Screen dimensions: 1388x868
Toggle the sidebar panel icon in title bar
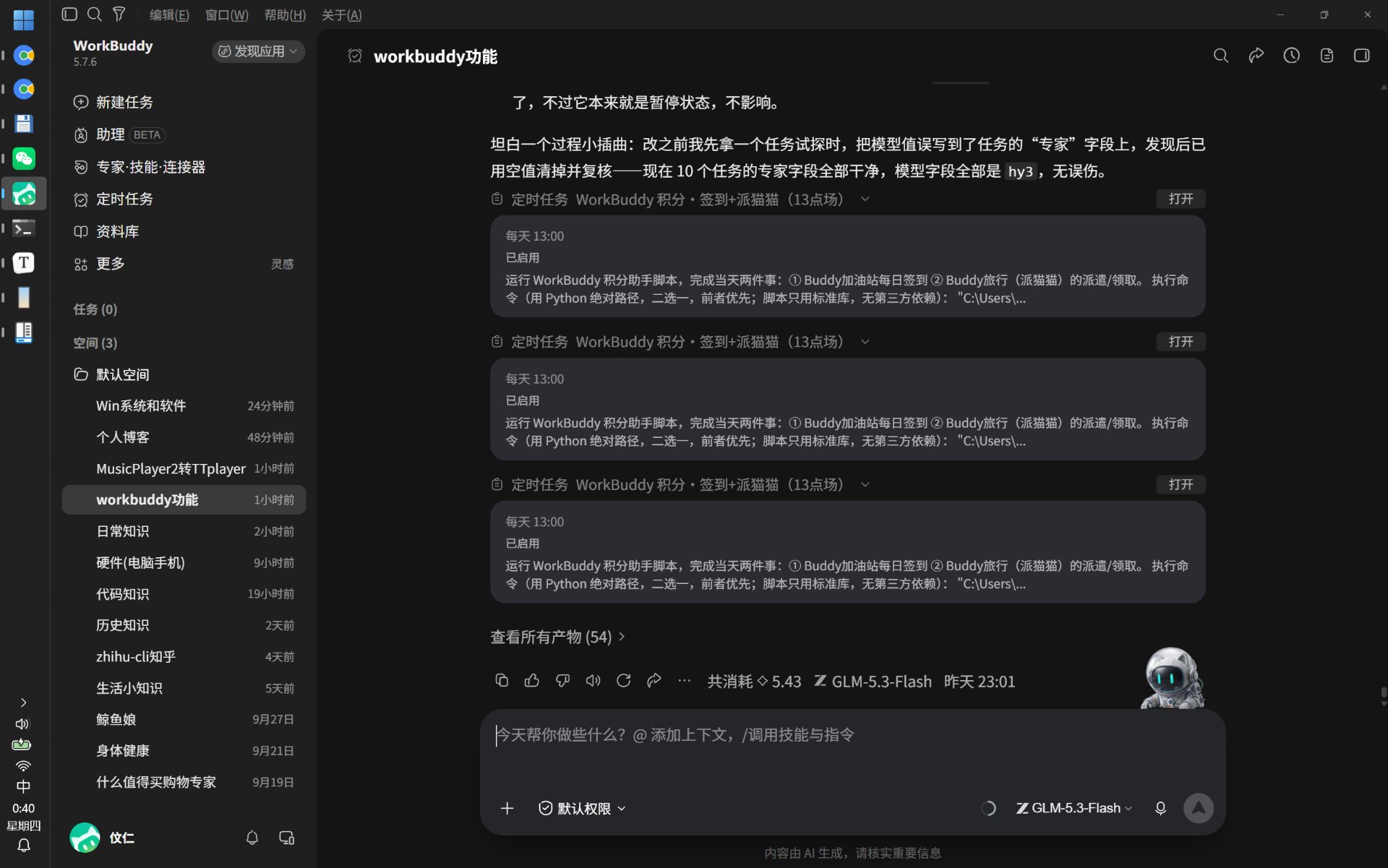click(69, 14)
